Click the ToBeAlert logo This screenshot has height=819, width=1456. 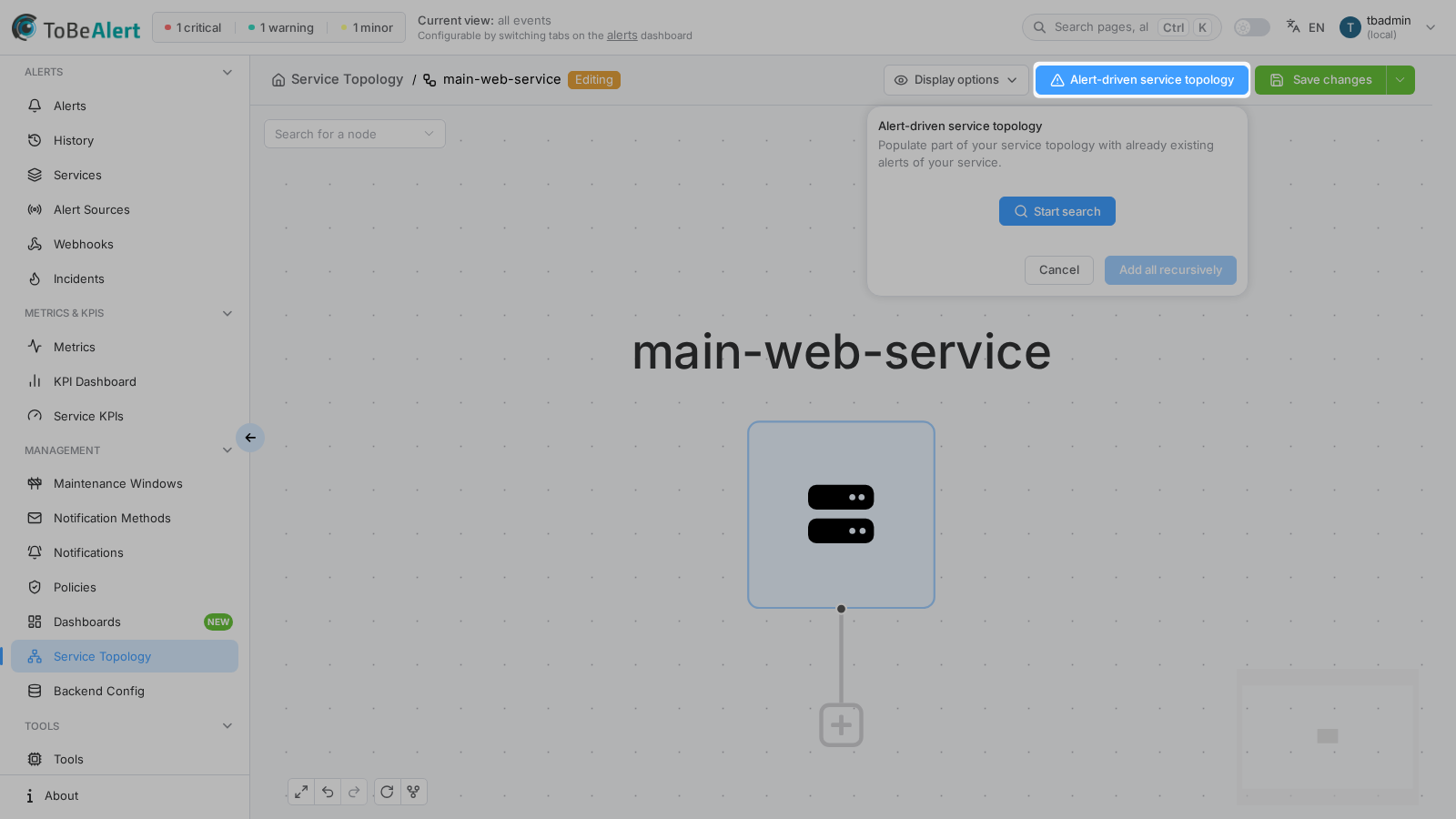(76, 28)
